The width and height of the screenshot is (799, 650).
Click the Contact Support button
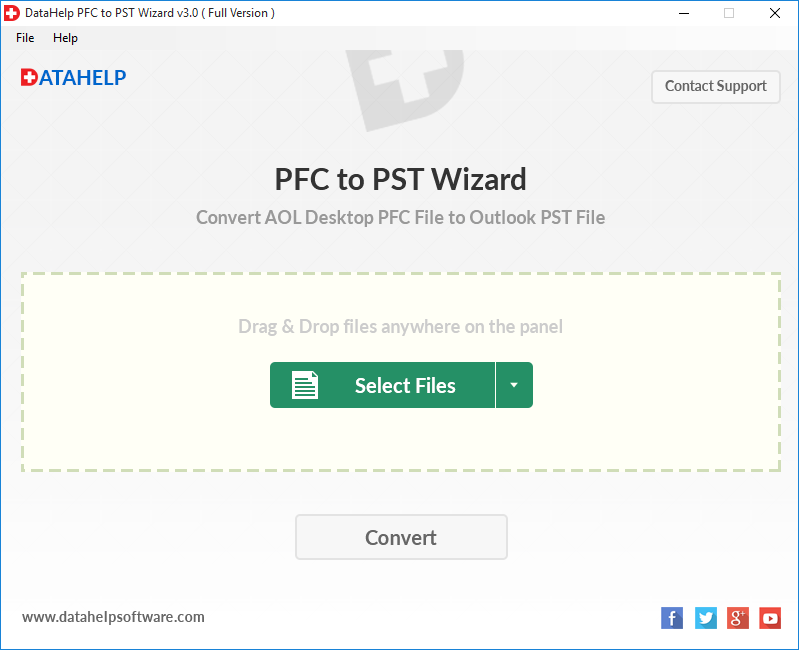(715, 87)
